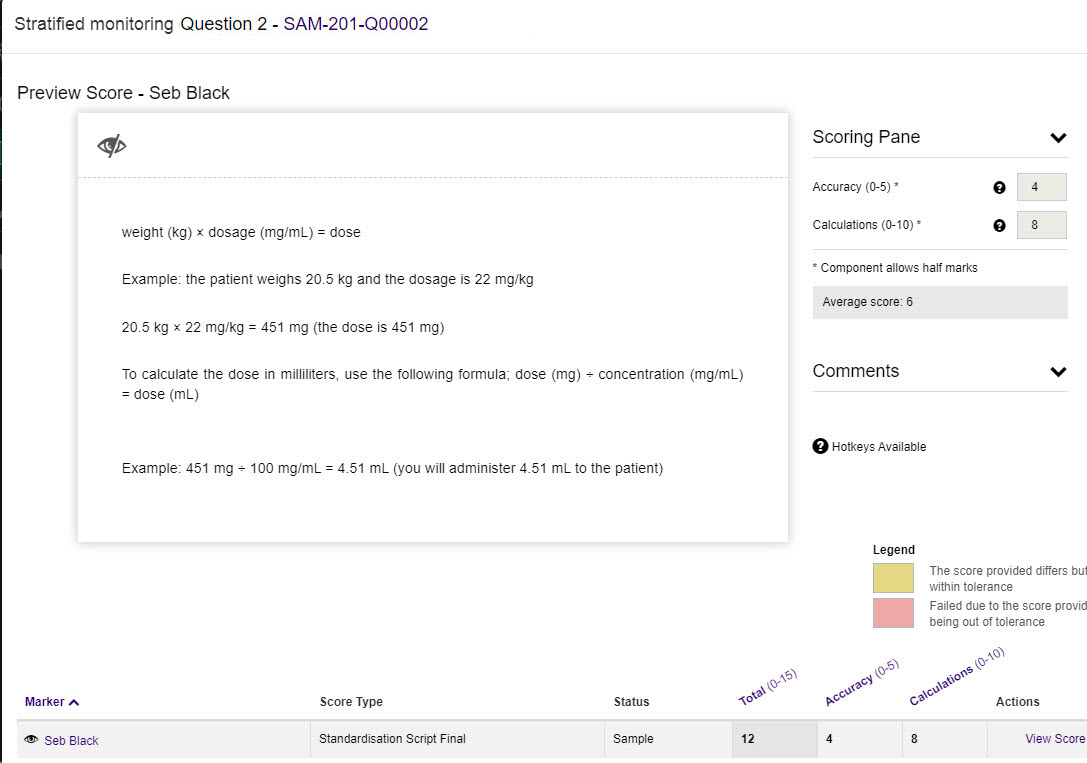Click the red out-of-tolerance legend swatch
Image resolution: width=1087 pixels, height=763 pixels.
pyautogui.click(x=893, y=613)
